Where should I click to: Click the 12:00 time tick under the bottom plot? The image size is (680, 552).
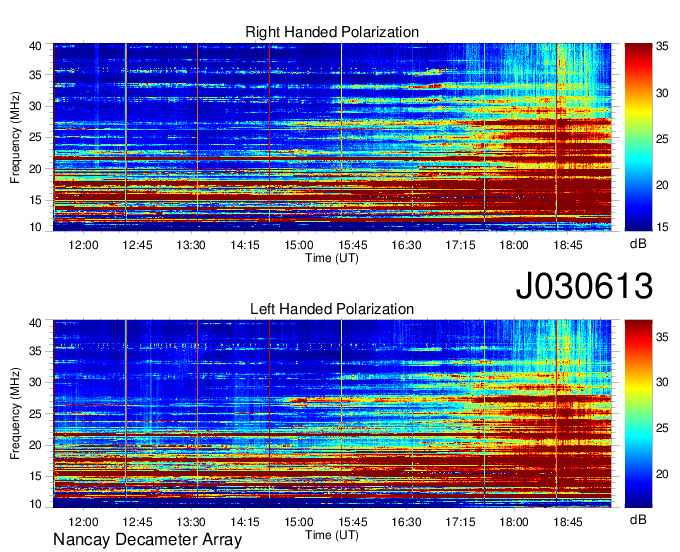[83, 522]
